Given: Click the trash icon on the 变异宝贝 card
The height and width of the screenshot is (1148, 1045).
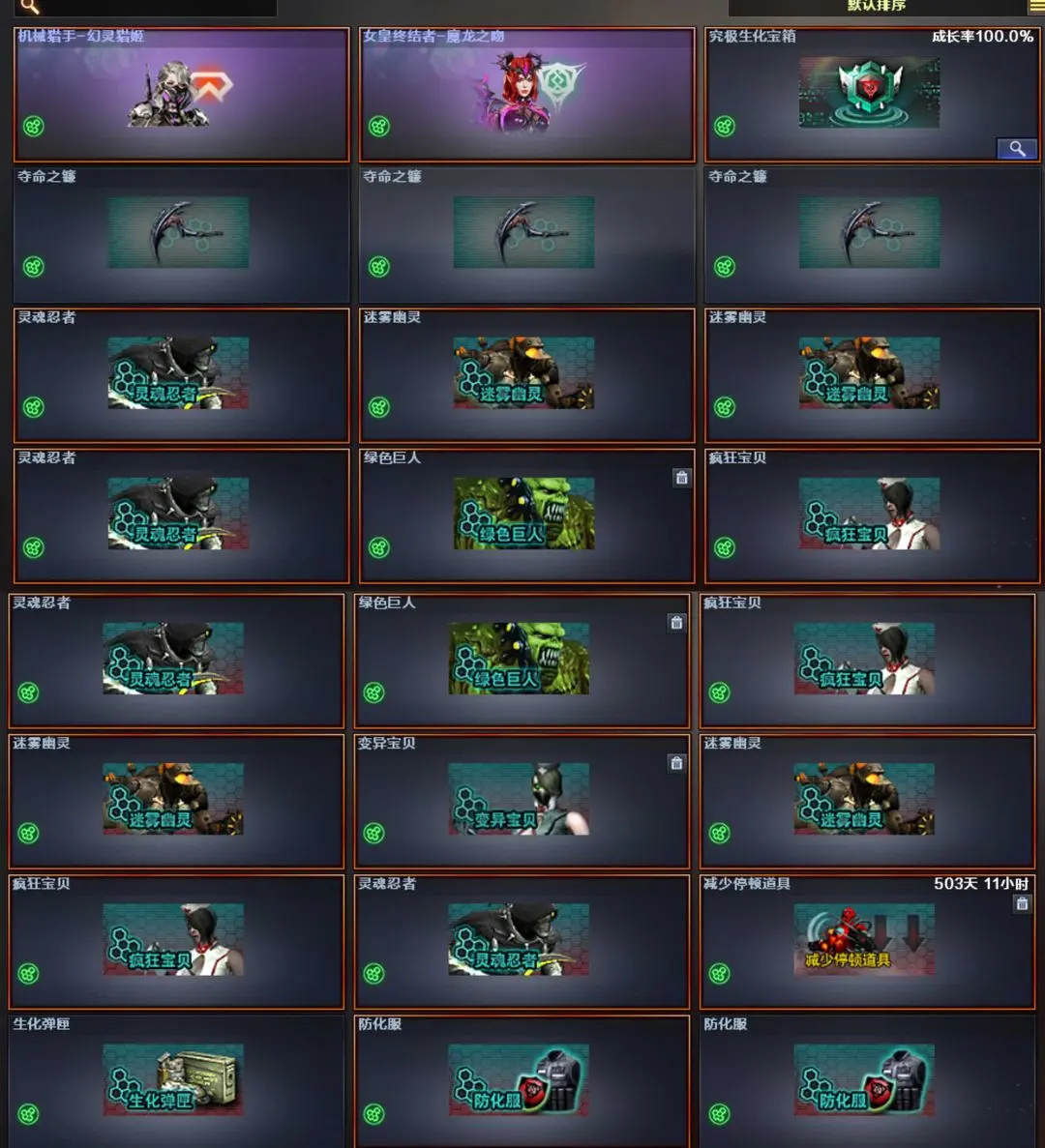Looking at the screenshot, I should (x=676, y=763).
